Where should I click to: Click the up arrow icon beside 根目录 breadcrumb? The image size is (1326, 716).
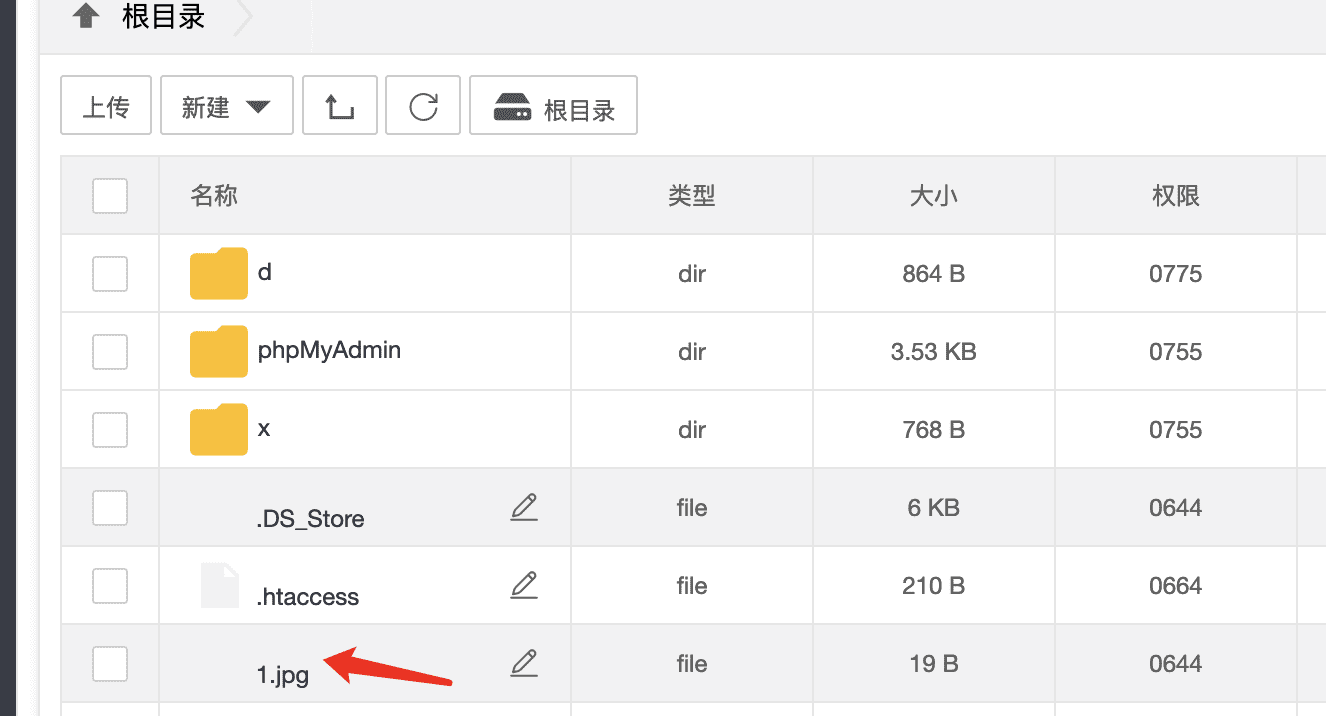tap(86, 16)
